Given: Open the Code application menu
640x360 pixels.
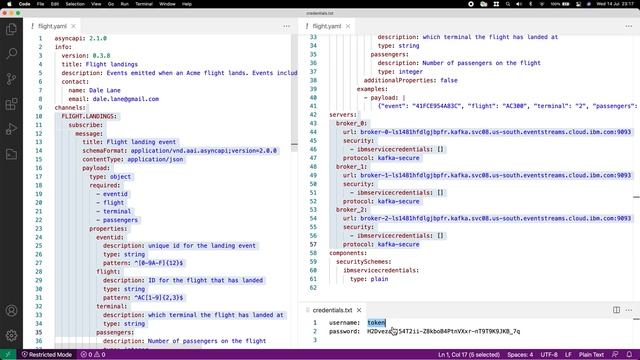Looking at the screenshot, I should coord(24,4).
